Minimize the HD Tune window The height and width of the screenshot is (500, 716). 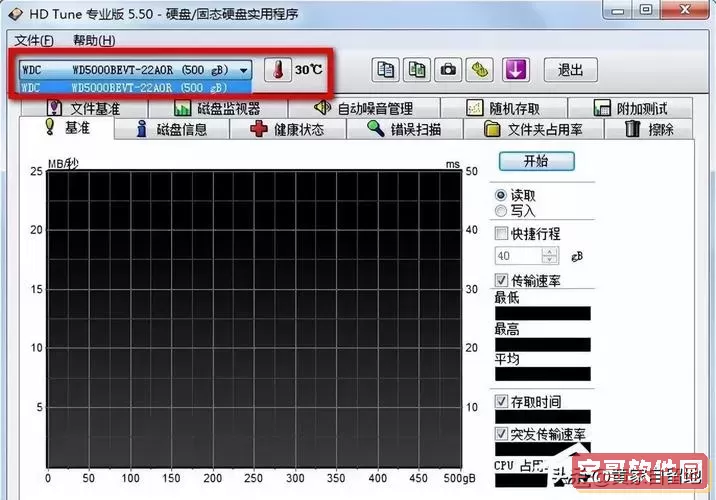coord(617,11)
